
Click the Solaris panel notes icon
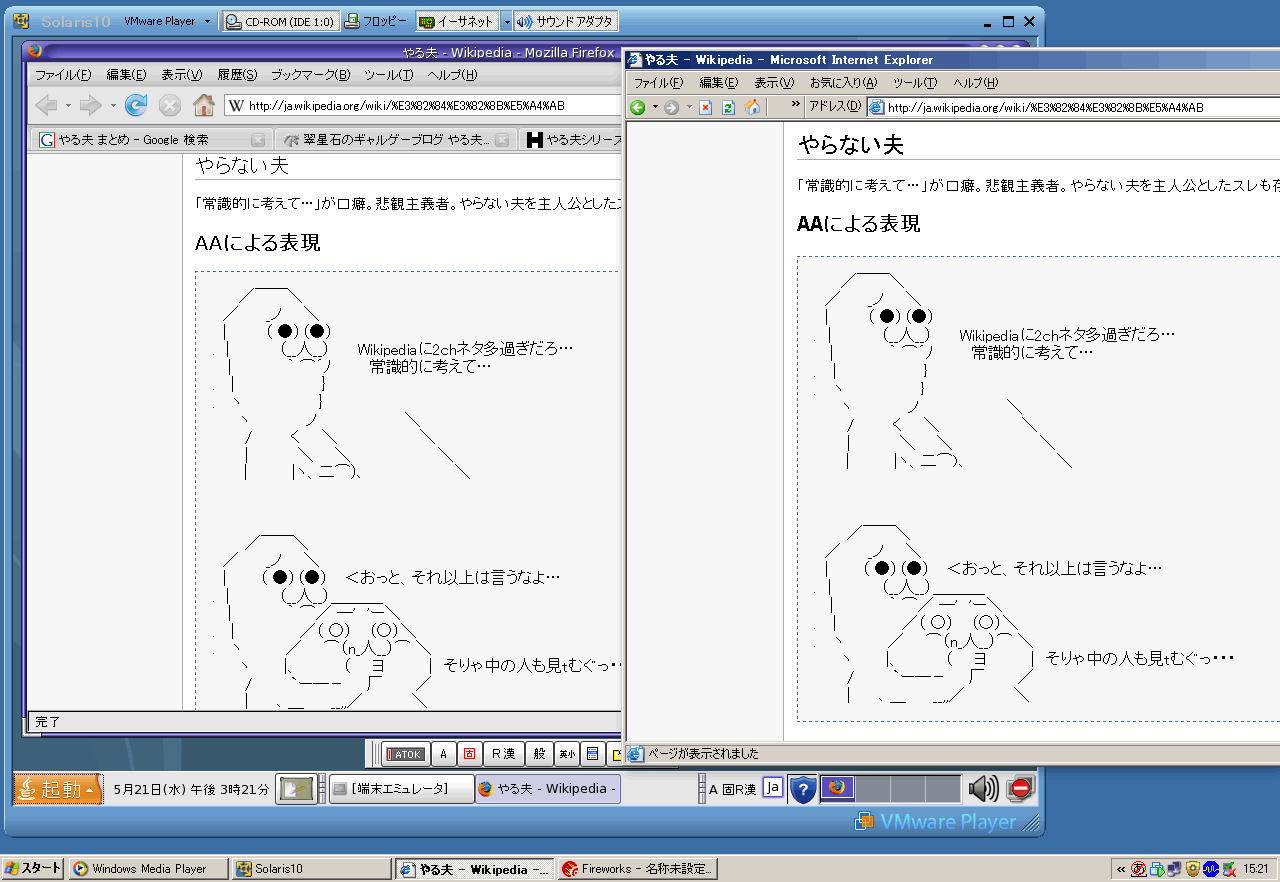(x=297, y=789)
